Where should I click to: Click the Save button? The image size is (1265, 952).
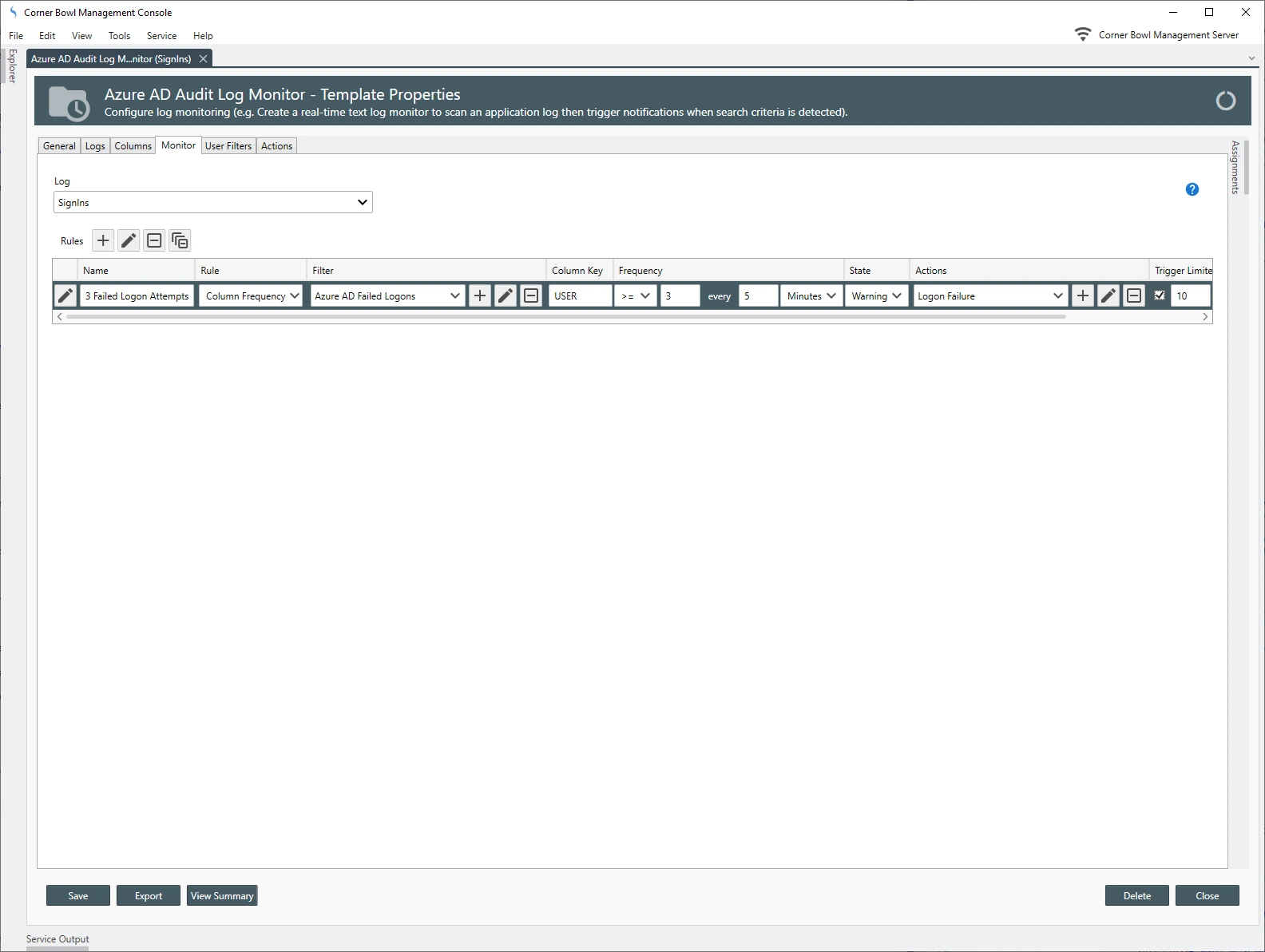tap(78, 895)
